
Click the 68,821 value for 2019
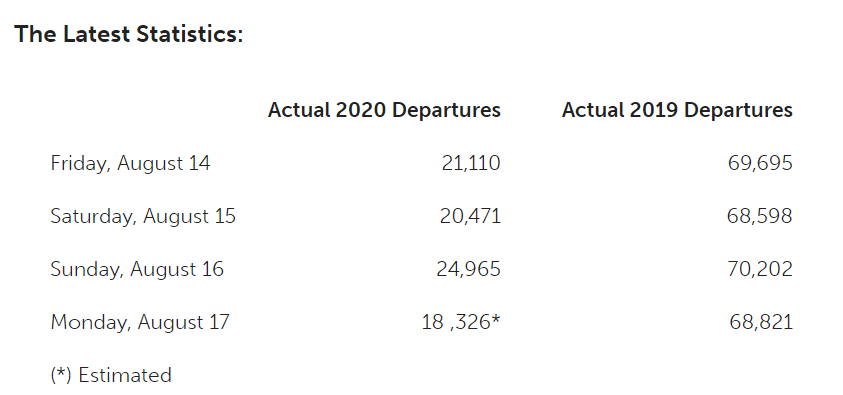761,322
